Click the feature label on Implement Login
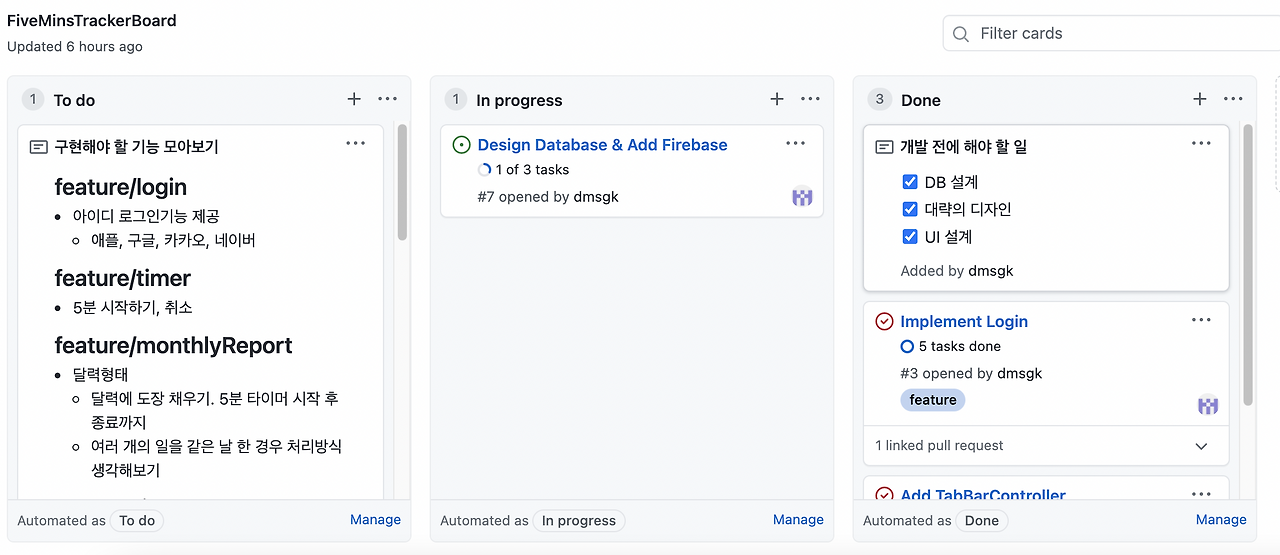 click(x=933, y=400)
